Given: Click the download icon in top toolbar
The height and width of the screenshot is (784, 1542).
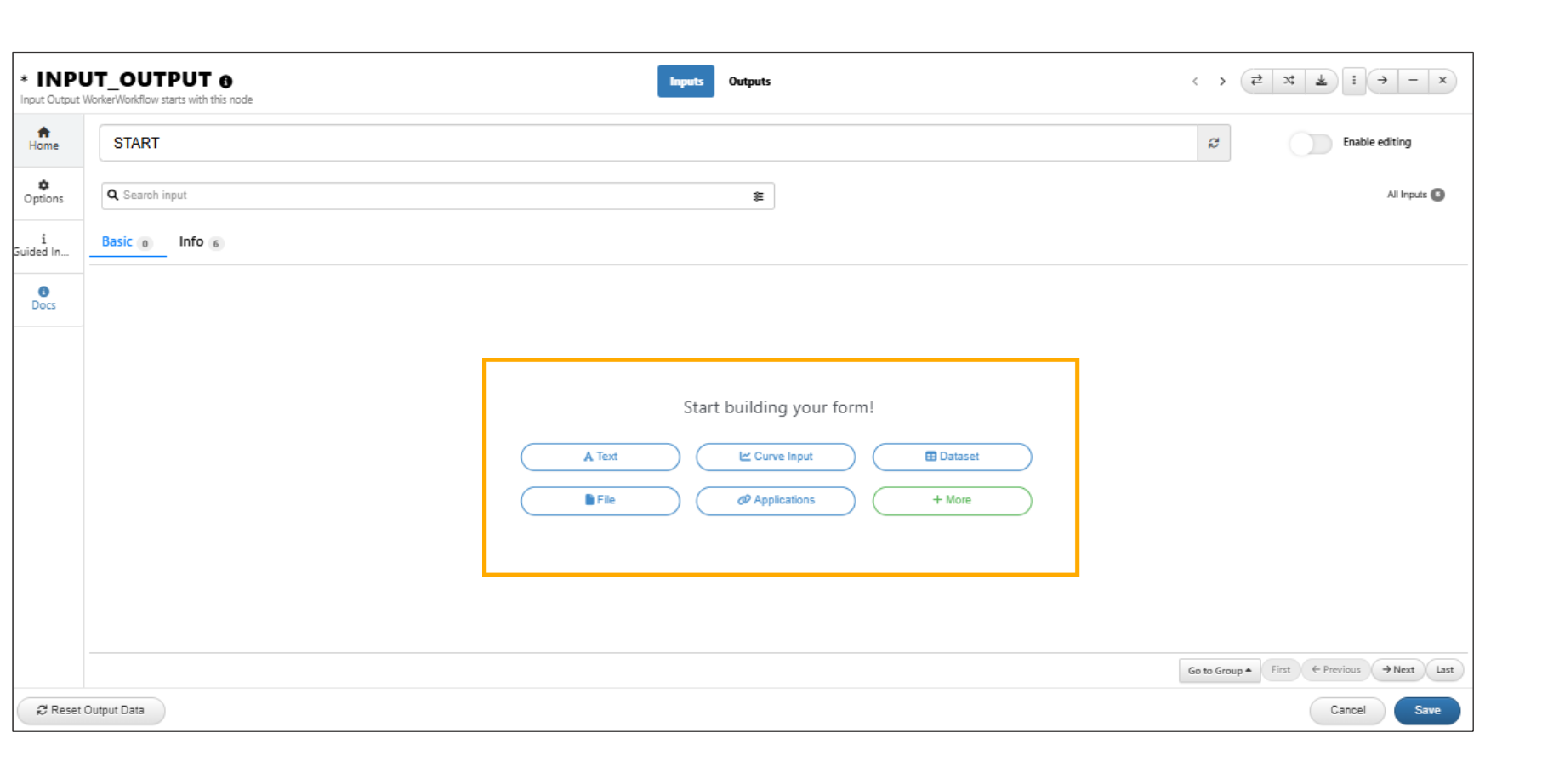Looking at the screenshot, I should [x=1321, y=81].
